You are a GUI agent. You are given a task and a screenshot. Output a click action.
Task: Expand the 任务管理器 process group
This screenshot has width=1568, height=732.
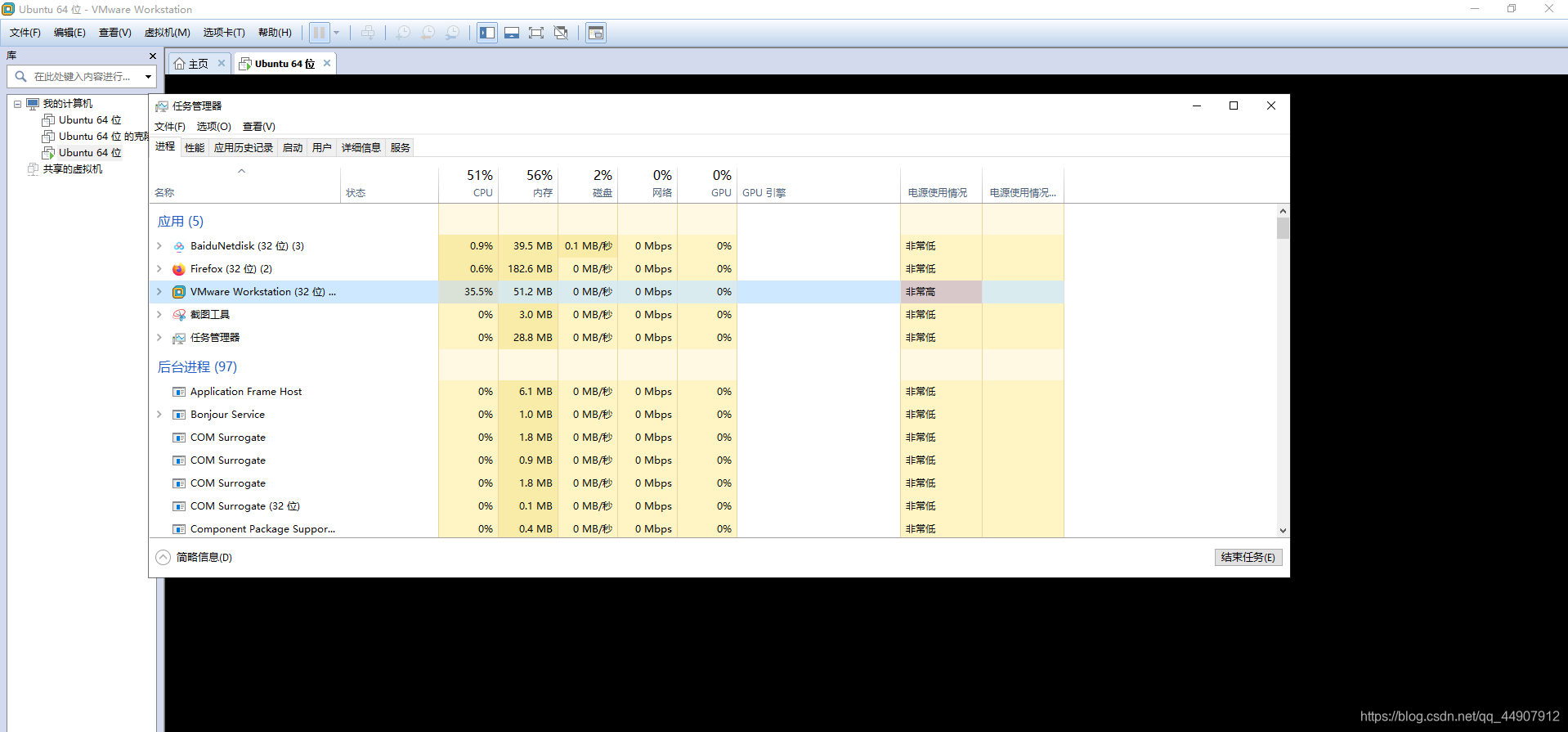point(159,338)
